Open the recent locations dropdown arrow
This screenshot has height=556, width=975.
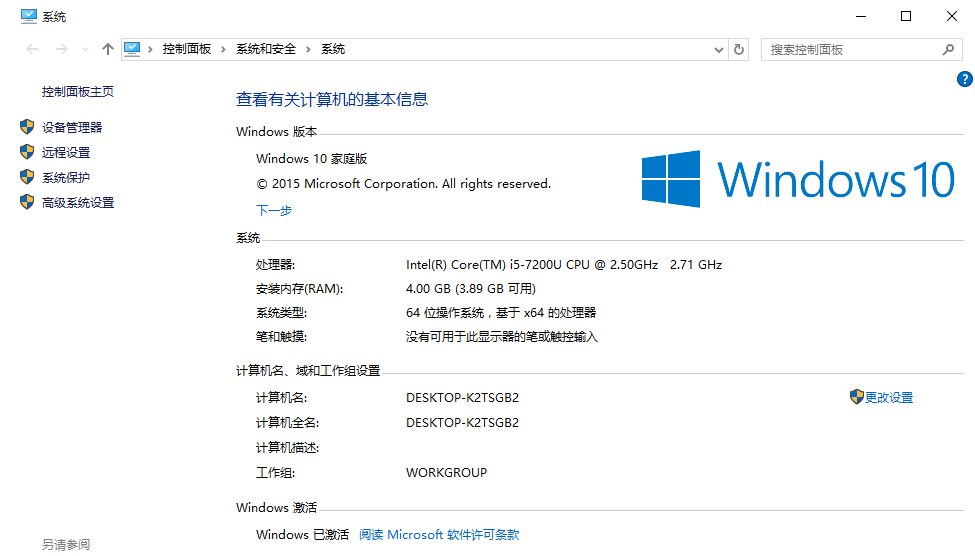84,50
